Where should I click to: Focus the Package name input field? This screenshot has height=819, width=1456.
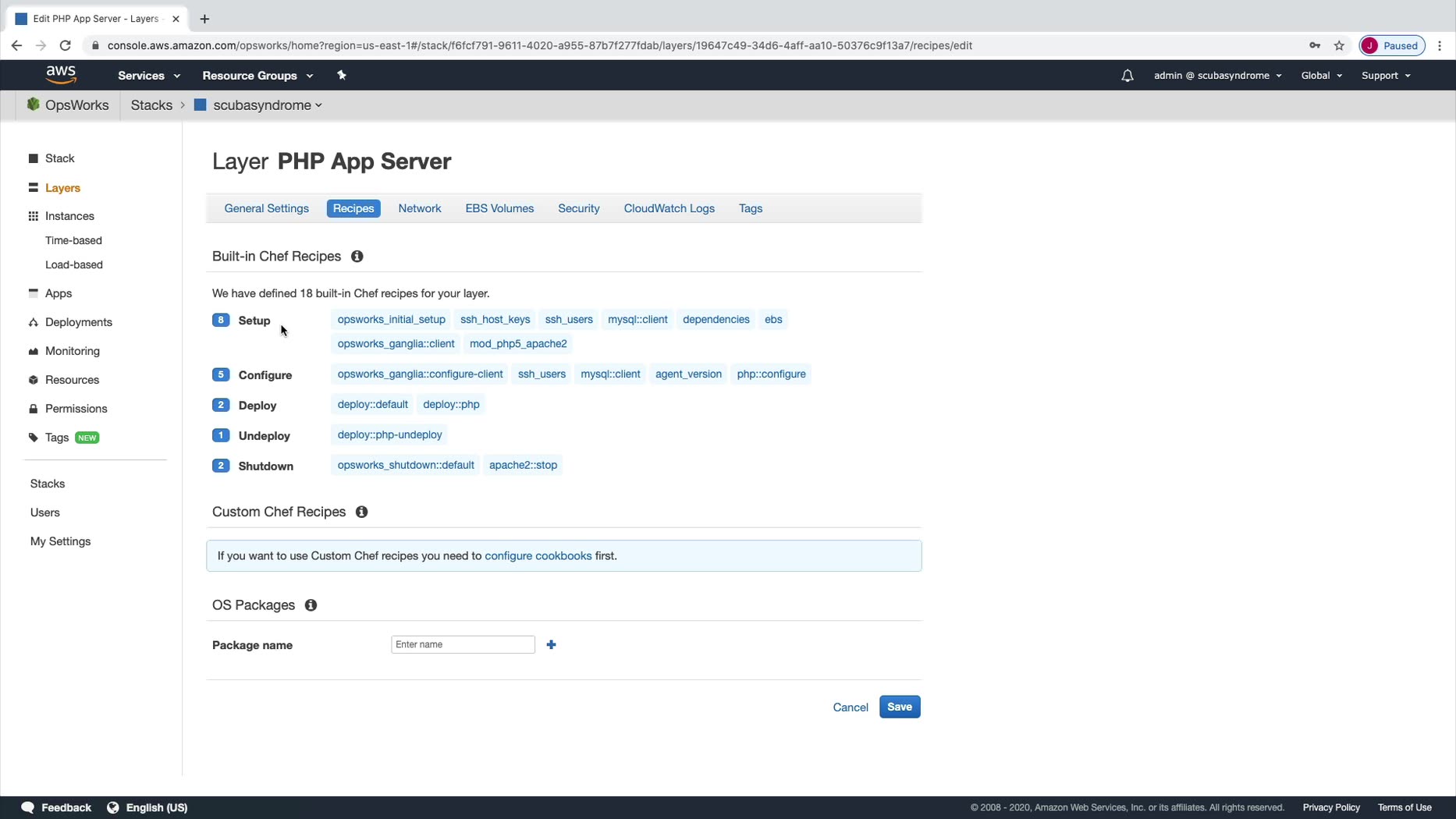coord(463,644)
